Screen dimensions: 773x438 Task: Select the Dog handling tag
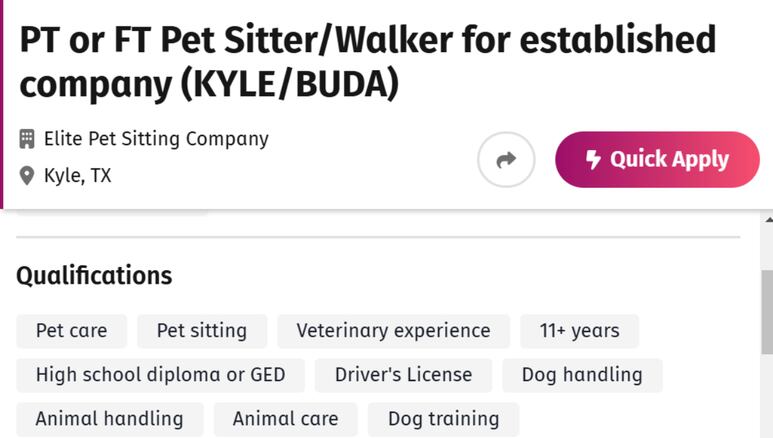click(x=582, y=375)
